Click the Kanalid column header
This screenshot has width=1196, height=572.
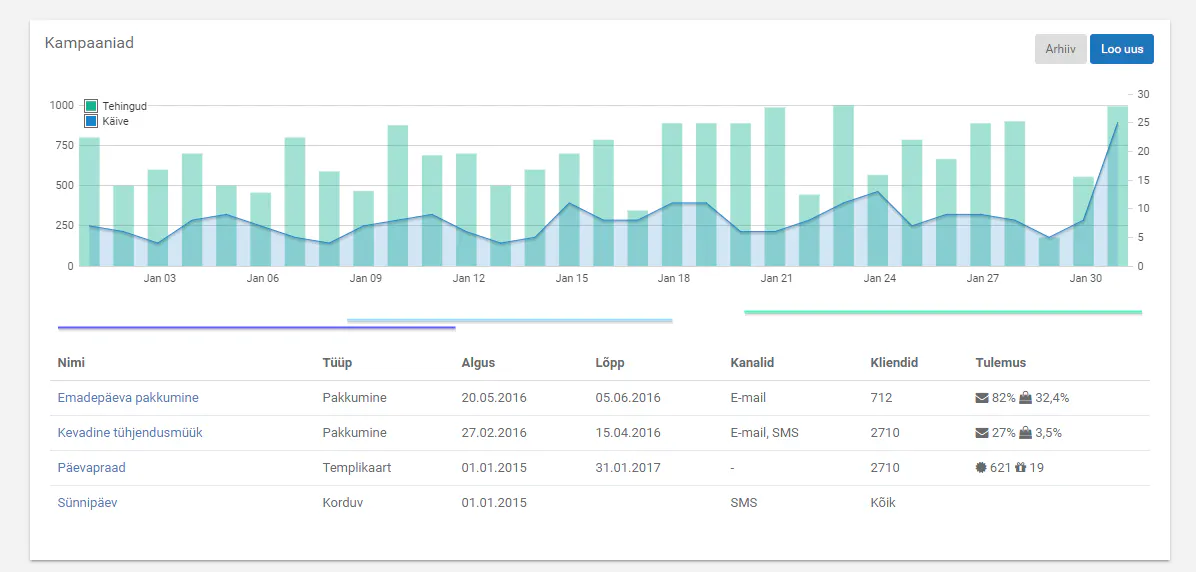(752, 362)
